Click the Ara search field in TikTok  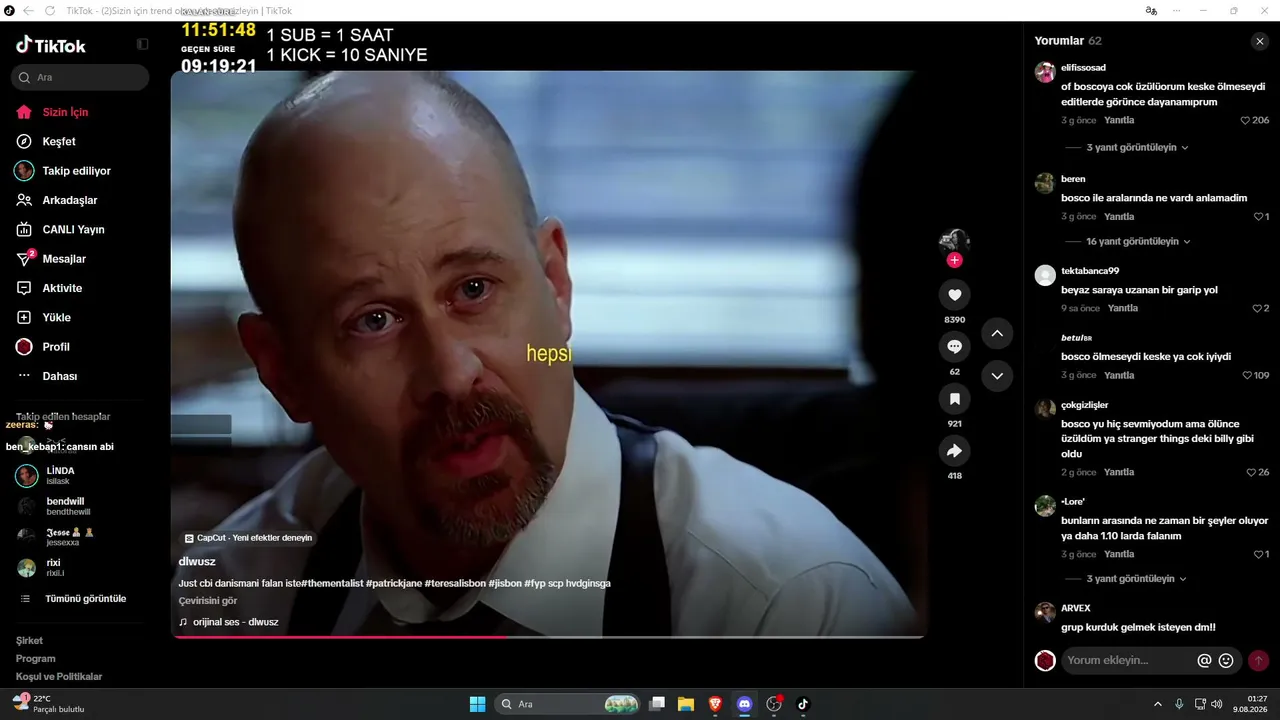(80, 77)
